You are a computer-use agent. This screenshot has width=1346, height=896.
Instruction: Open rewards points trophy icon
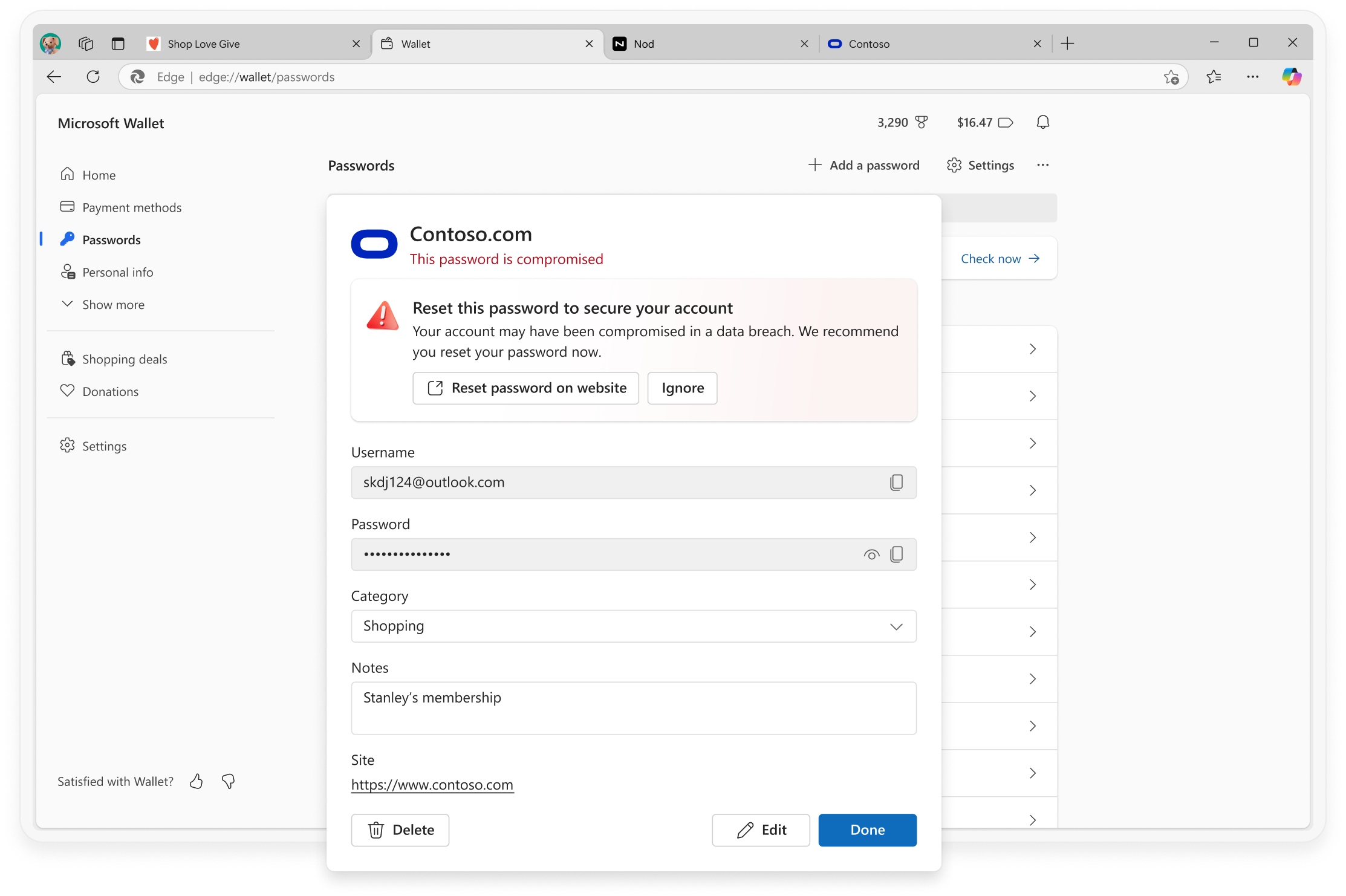pos(921,123)
